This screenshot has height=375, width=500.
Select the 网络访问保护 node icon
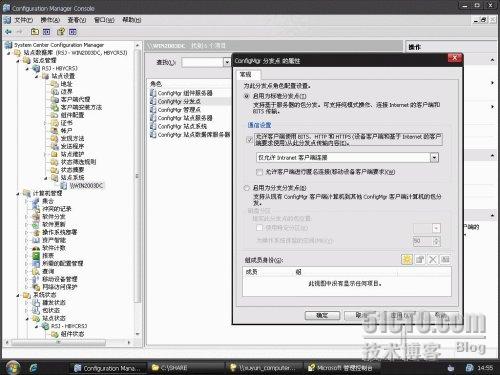point(36,287)
